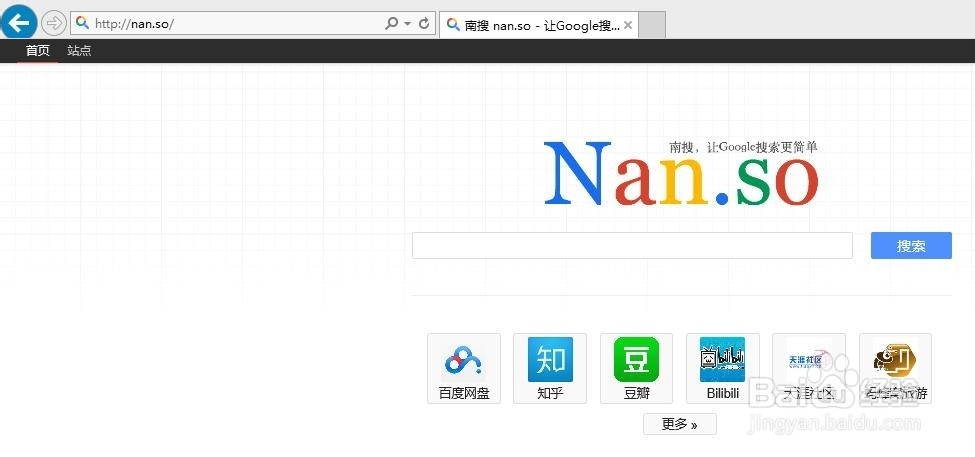Viewport: 975px width, 457px height.
Task: Go to the 首页 menu item
Action: pyautogui.click(x=37, y=50)
